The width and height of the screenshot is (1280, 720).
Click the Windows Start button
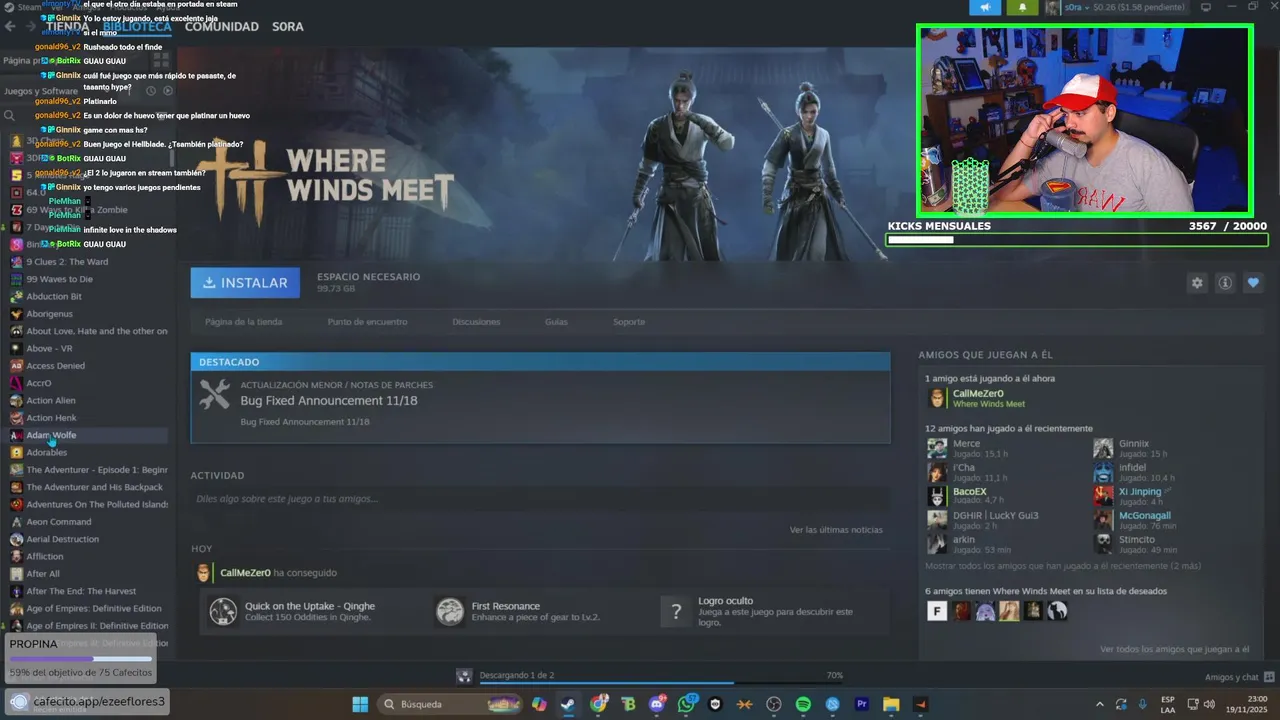[360, 704]
